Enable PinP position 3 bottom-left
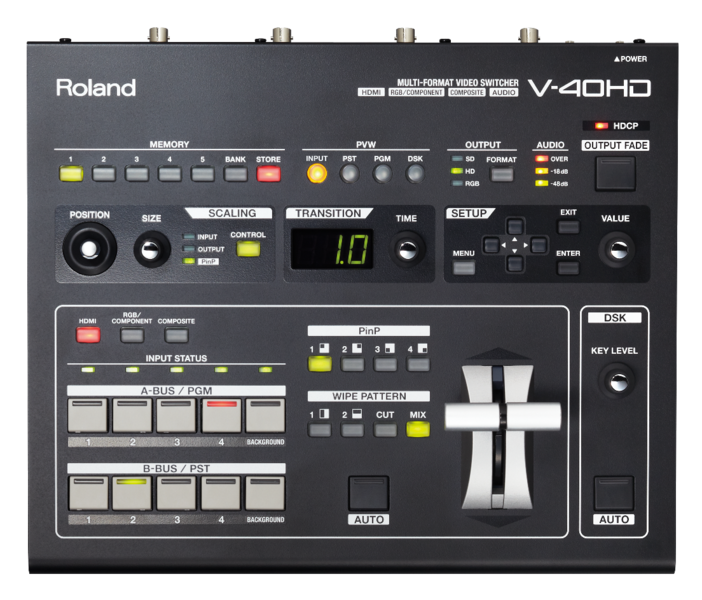Image resolution: width=702 pixels, height=600 pixels. [385, 364]
